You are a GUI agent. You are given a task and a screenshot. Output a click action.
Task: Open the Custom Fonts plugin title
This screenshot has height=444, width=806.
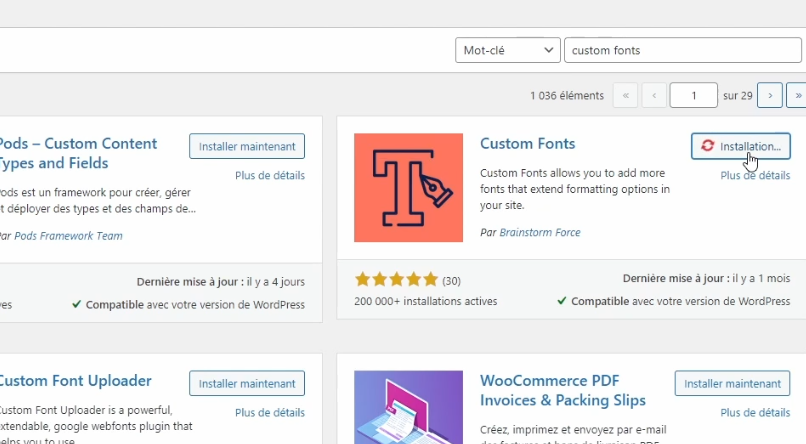pos(527,144)
